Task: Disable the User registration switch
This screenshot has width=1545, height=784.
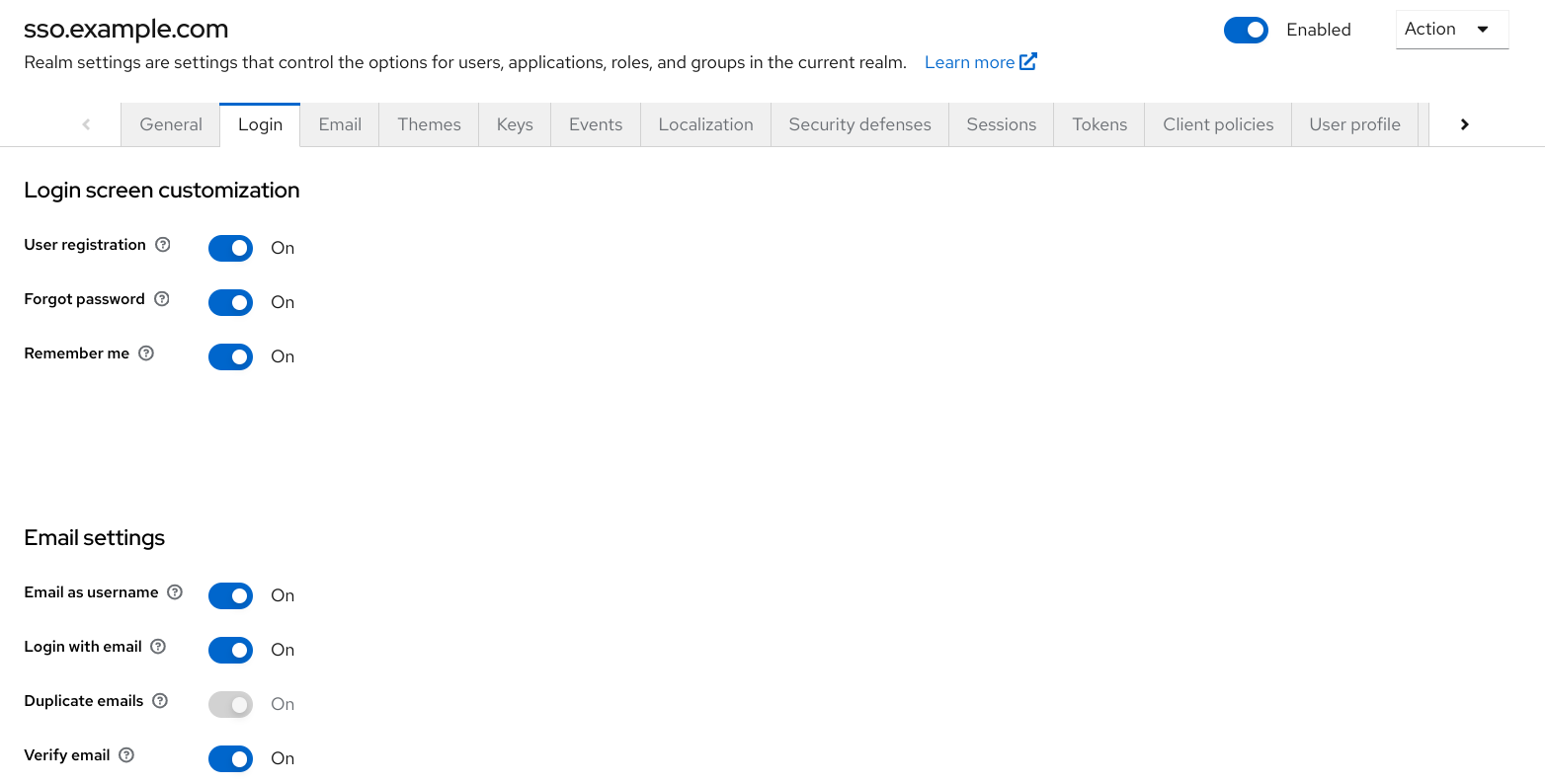Action: point(230,248)
